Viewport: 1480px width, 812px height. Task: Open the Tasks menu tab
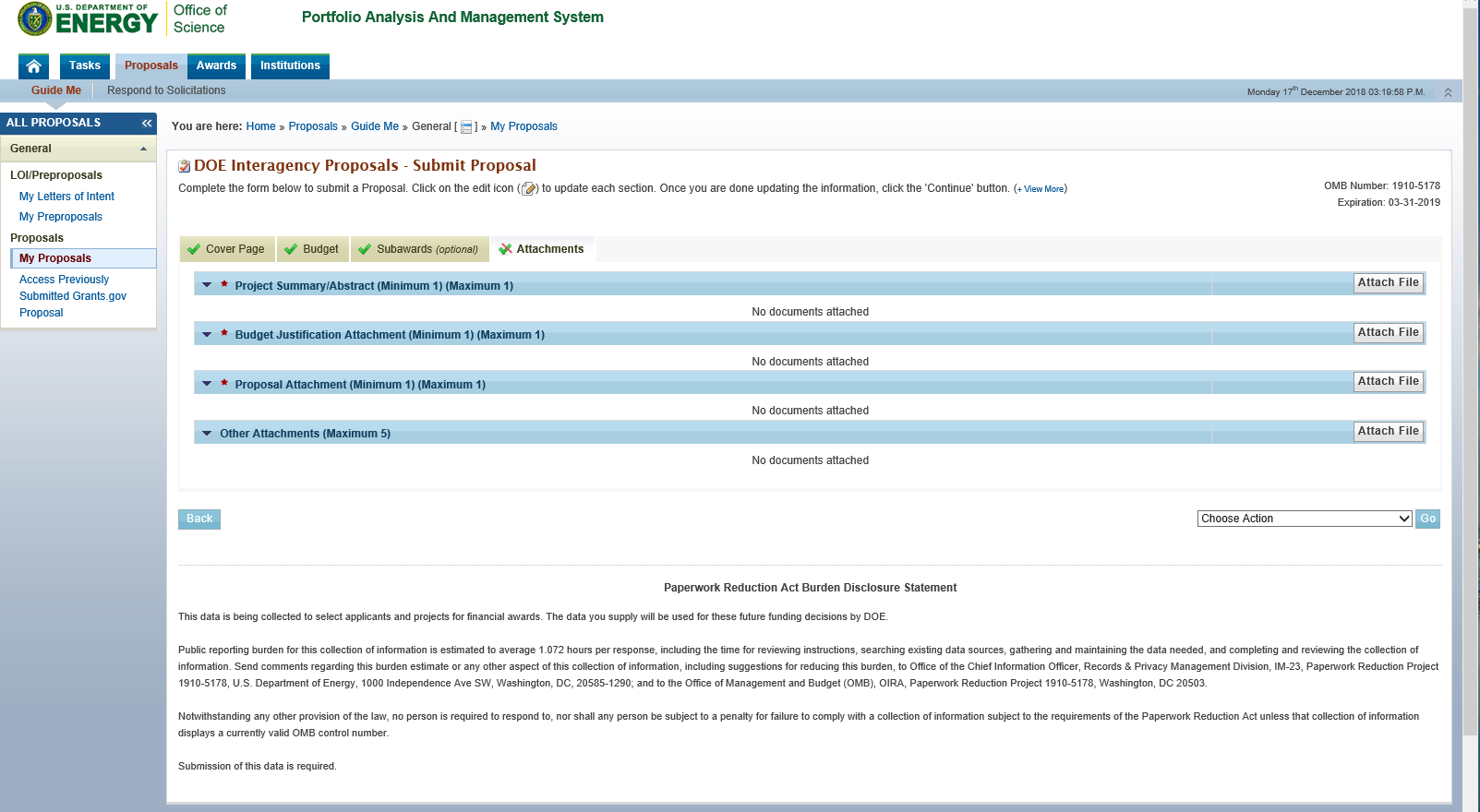(x=85, y=66)
